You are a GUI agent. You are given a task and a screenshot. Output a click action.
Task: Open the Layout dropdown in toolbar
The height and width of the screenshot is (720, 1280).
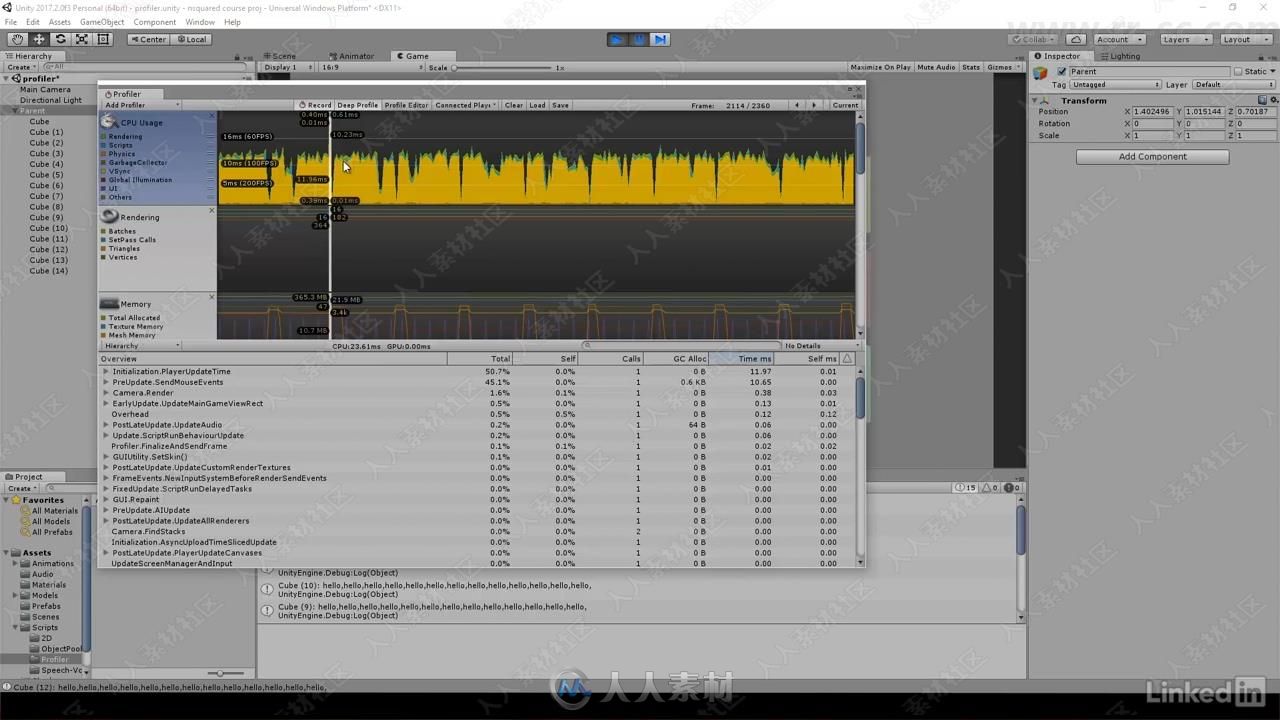[1246, 39]
